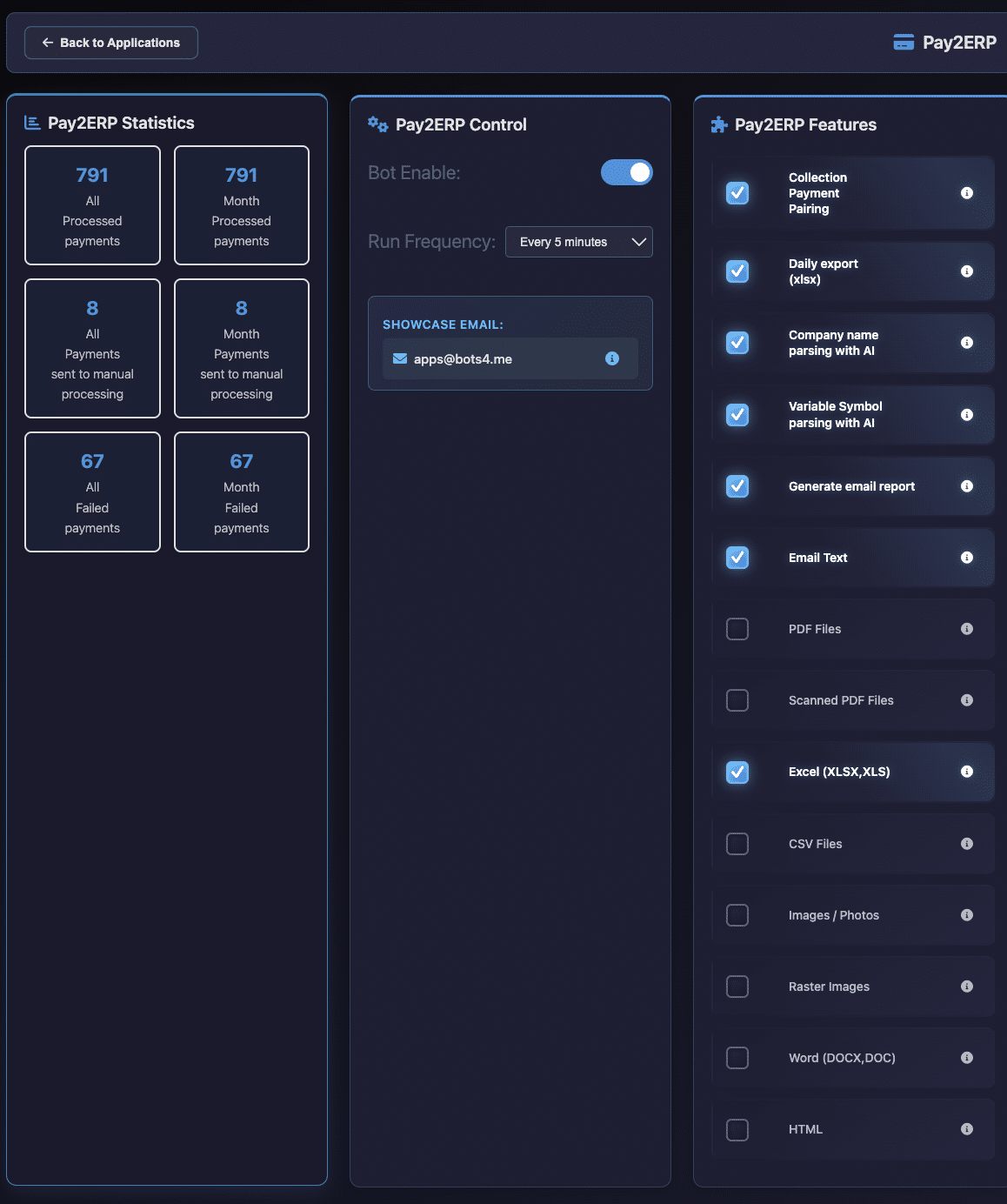Enable the PDF Files checkbox

tap(737, 629)
